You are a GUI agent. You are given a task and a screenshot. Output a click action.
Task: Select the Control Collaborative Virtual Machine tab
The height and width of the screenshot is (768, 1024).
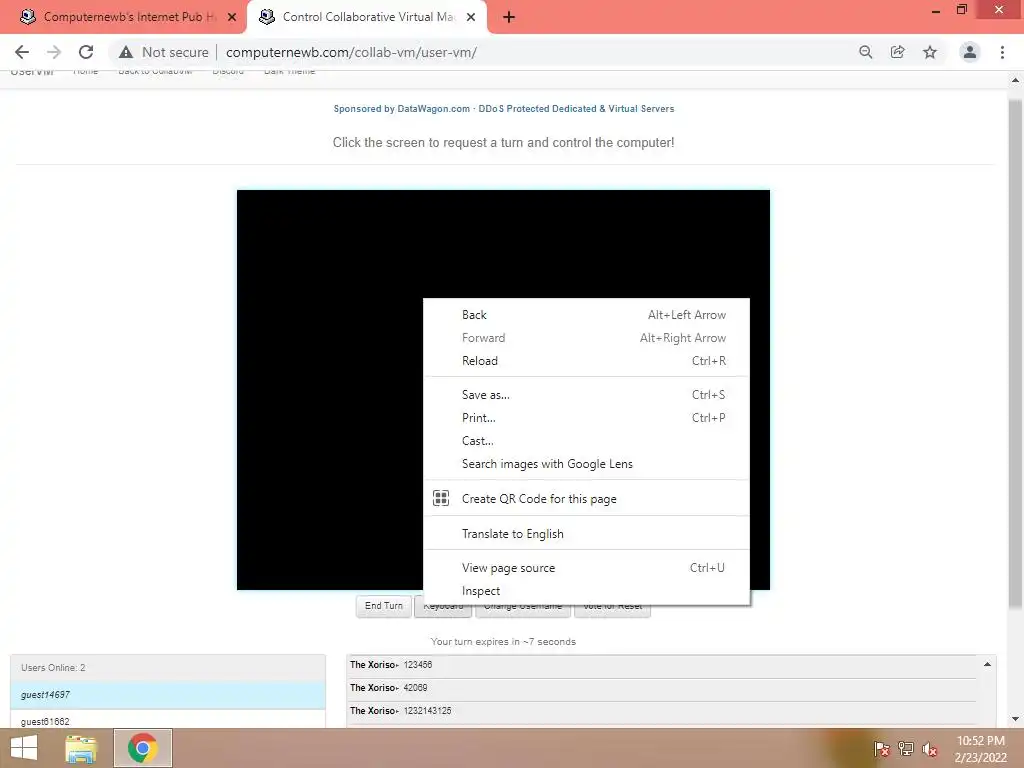click(x=367, y=18)
